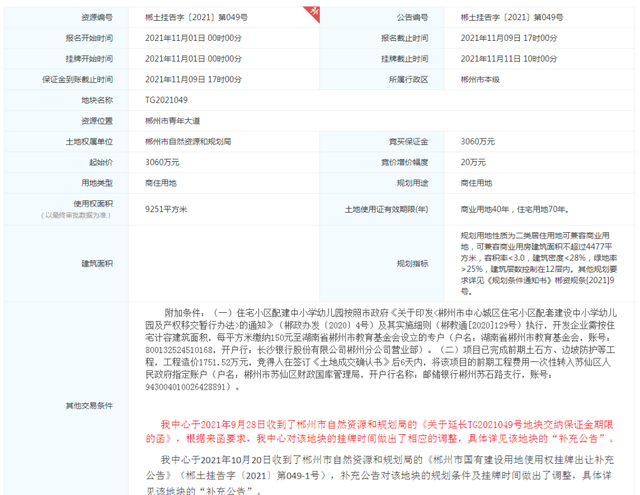The image size is (640, 495).
Task: Select area value 9251平方米
Action: point(166,210)
